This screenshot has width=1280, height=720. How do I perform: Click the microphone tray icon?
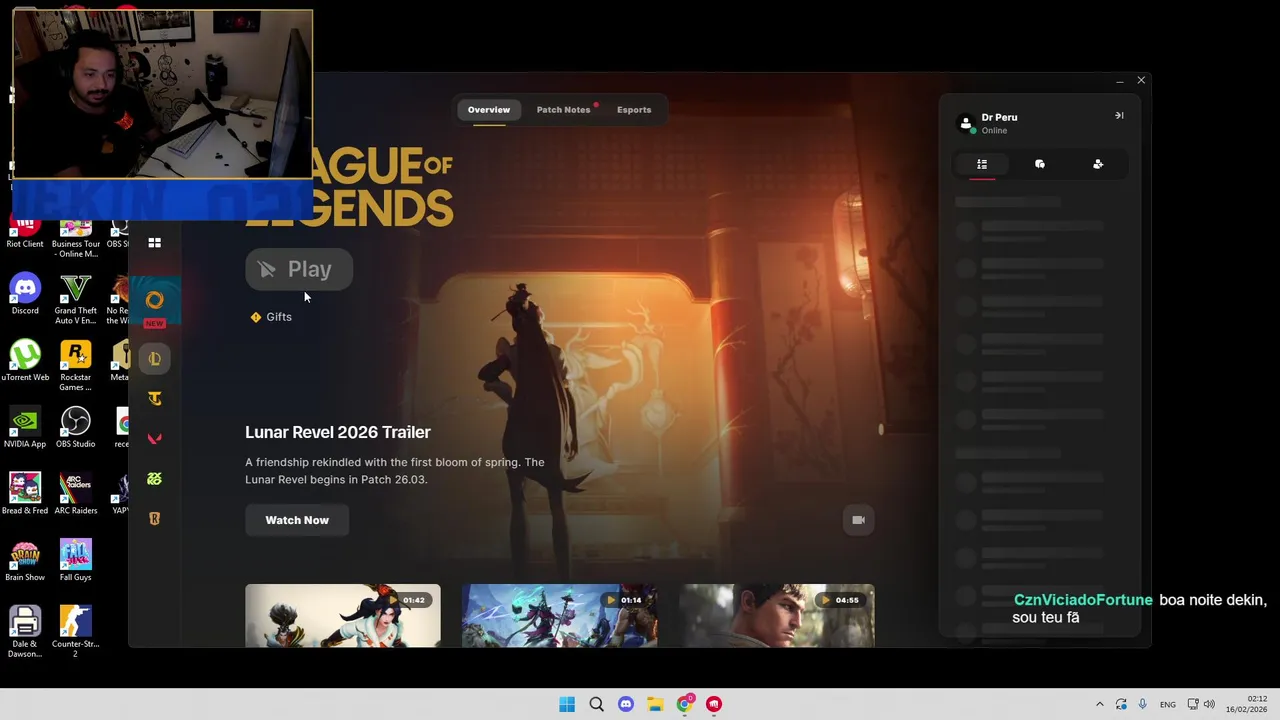click(x=1143, y=704)
